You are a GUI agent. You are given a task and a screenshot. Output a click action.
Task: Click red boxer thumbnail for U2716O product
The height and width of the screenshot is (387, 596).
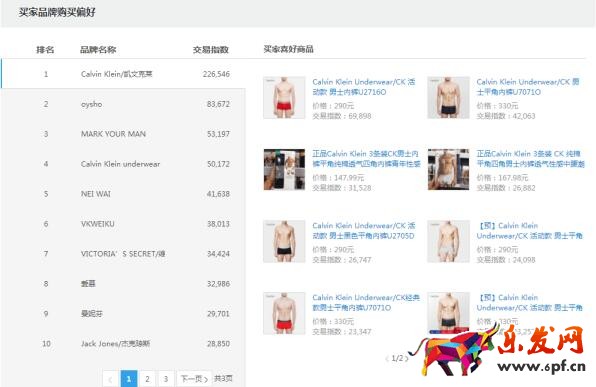click(284, 97)
